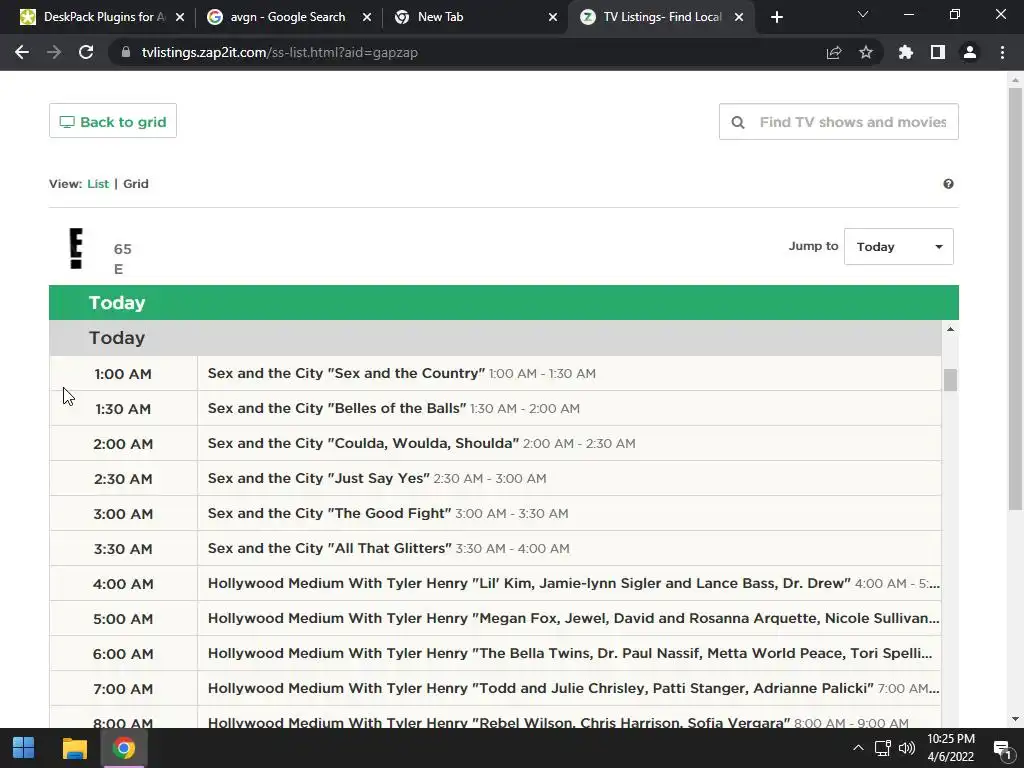This screenshot has width=1024, height=768.
Task: Close the DeskPack Plugins tab
Action: coord(180,17)
